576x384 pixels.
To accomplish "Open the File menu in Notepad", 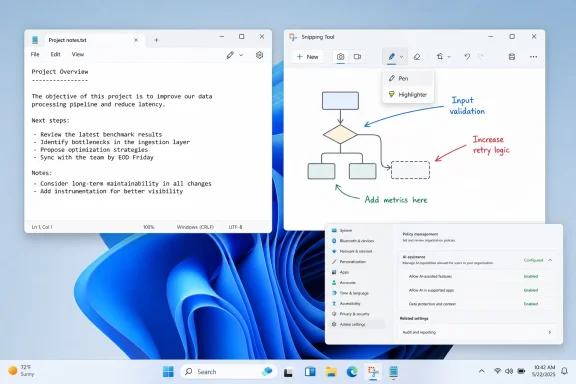I will [x=35, y=54].
